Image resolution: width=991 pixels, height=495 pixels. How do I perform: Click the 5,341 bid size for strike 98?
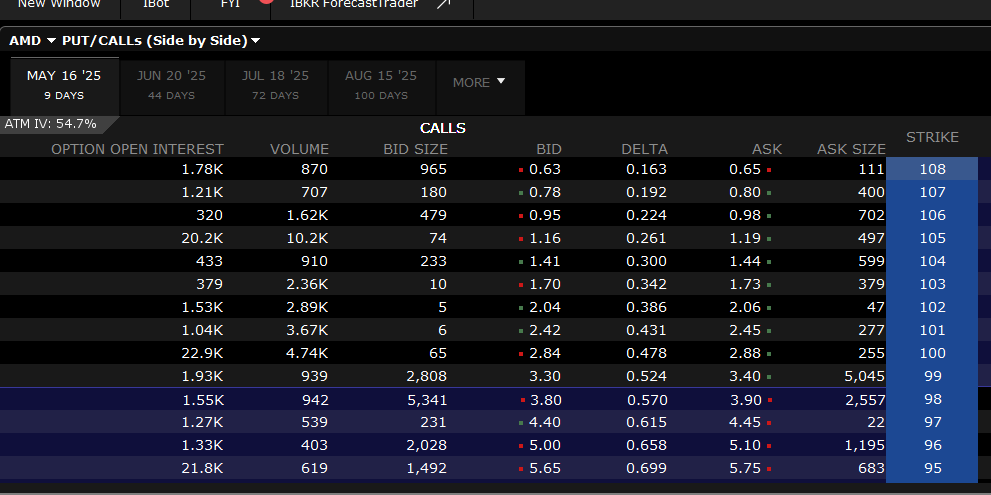coord(426,400)
